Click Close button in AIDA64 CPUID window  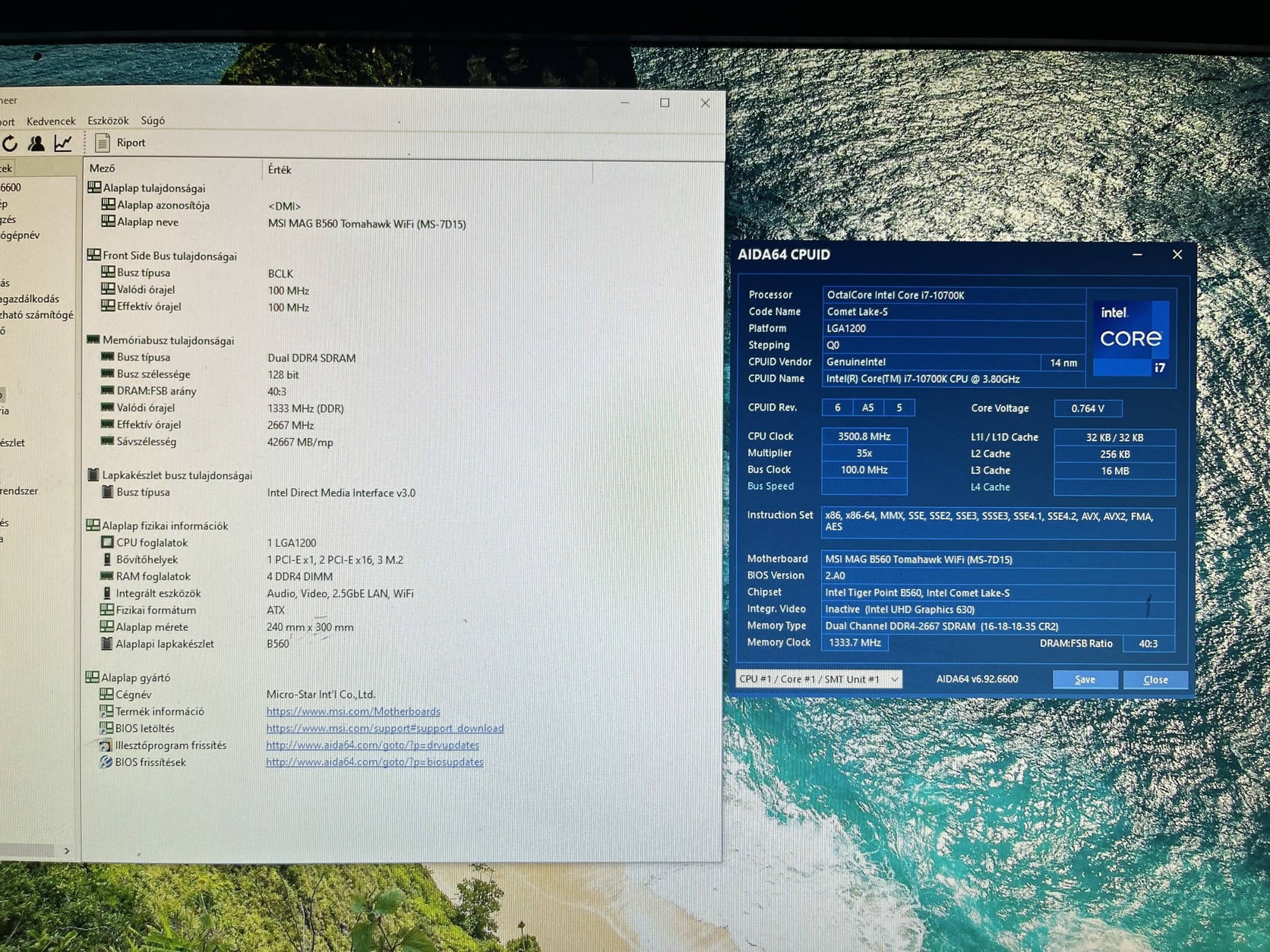(x=1155, y=679)
